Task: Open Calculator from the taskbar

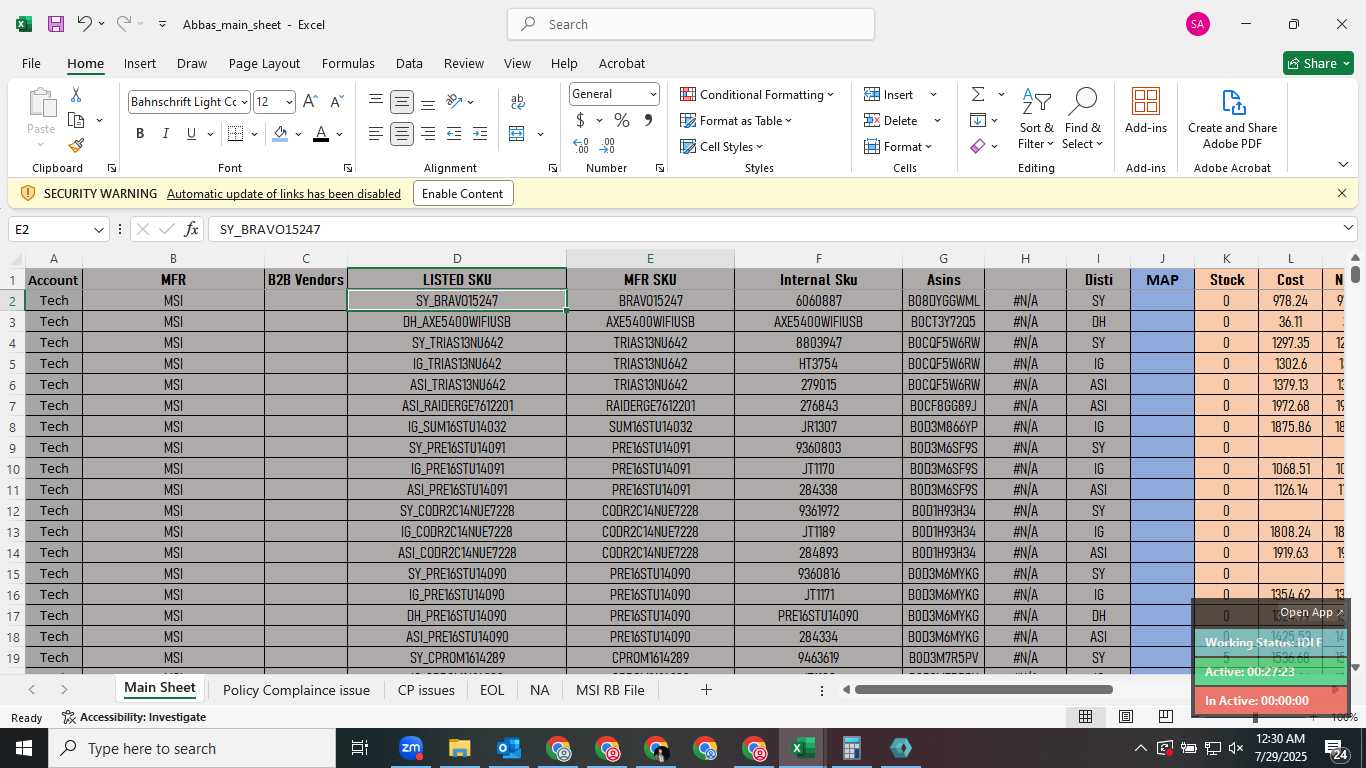Action: 852,748
